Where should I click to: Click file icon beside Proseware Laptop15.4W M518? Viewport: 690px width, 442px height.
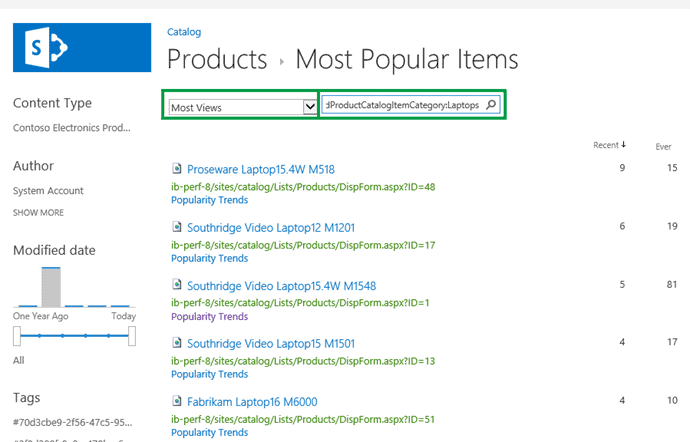[177, 169]
